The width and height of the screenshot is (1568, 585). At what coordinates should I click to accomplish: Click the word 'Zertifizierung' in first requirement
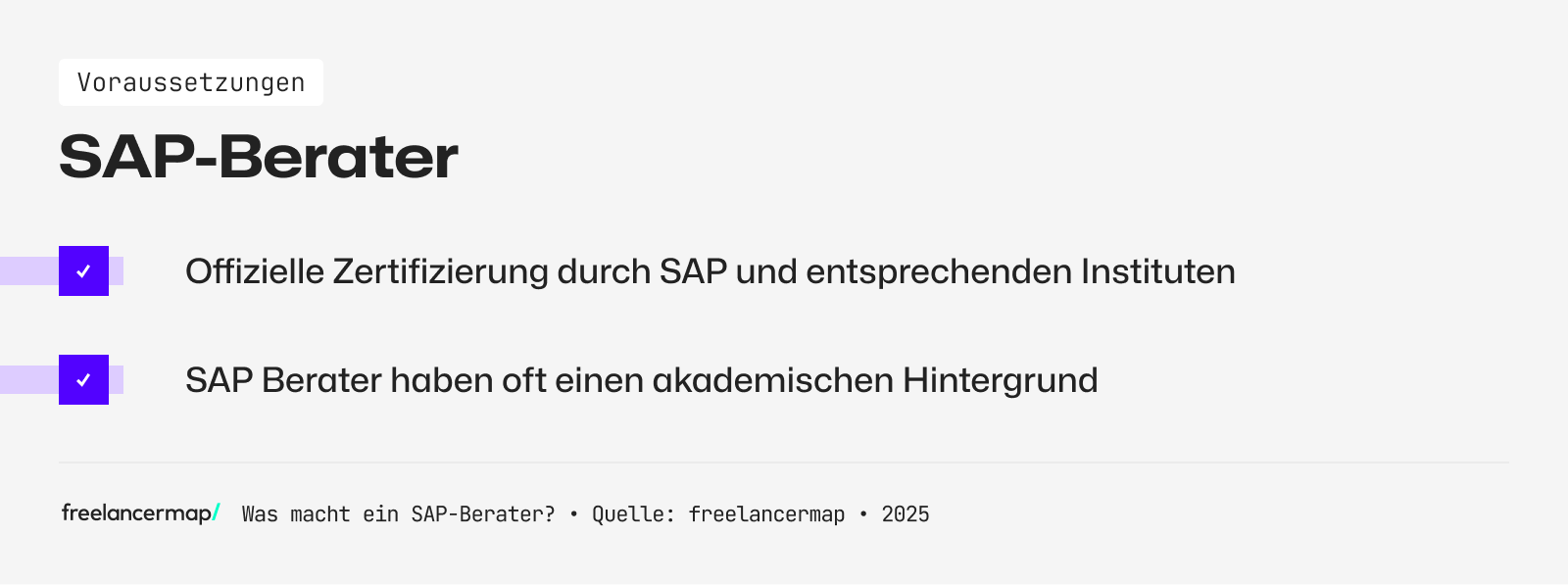440,271
